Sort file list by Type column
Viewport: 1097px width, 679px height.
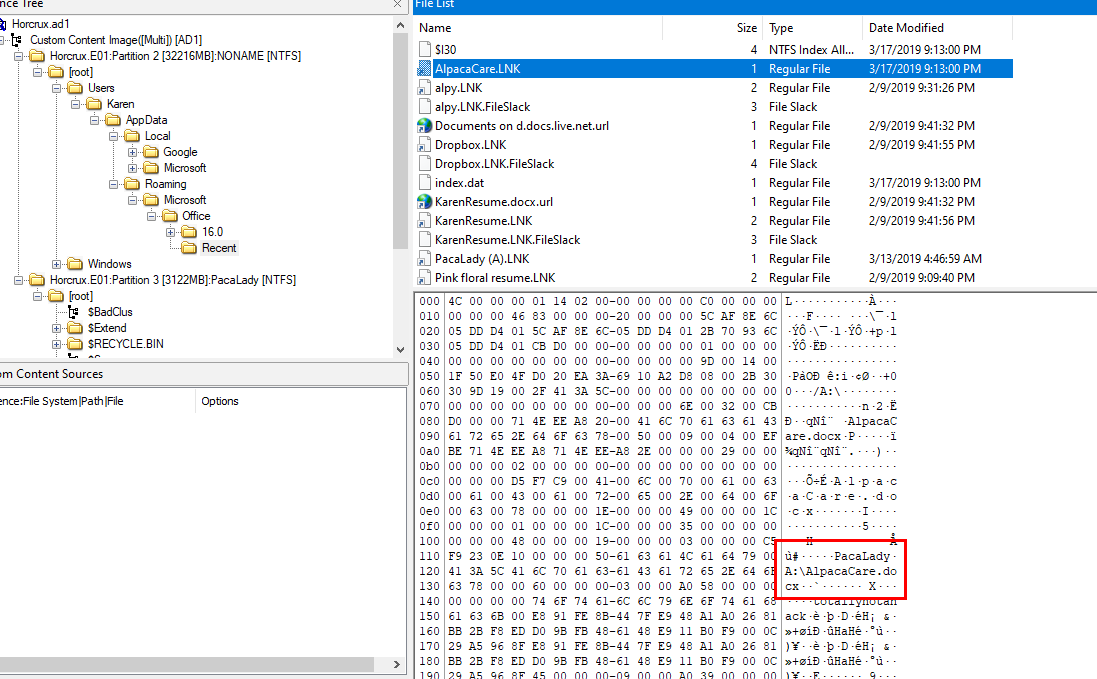coord(812,28)
